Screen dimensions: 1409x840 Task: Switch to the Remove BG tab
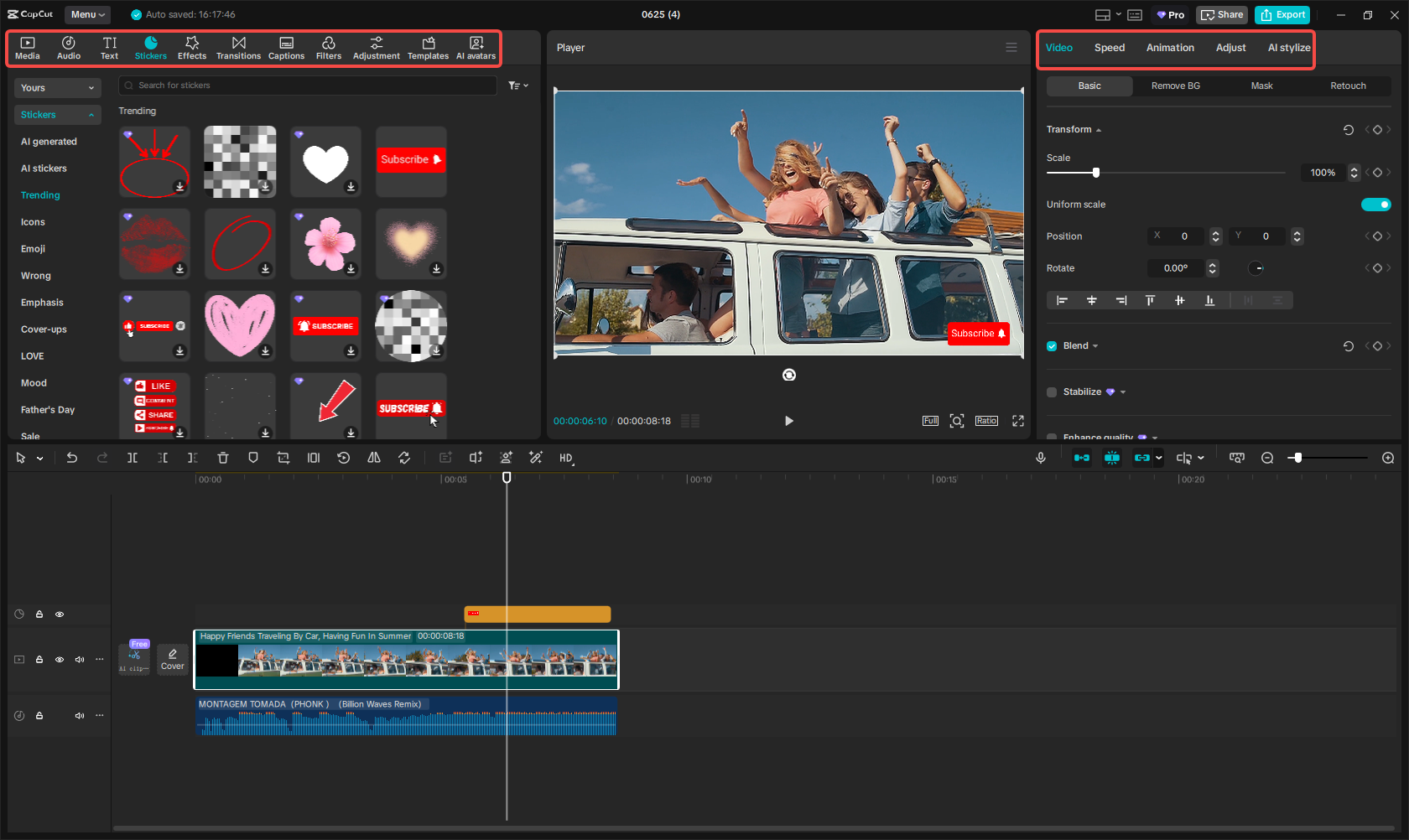coord(1175,86)
